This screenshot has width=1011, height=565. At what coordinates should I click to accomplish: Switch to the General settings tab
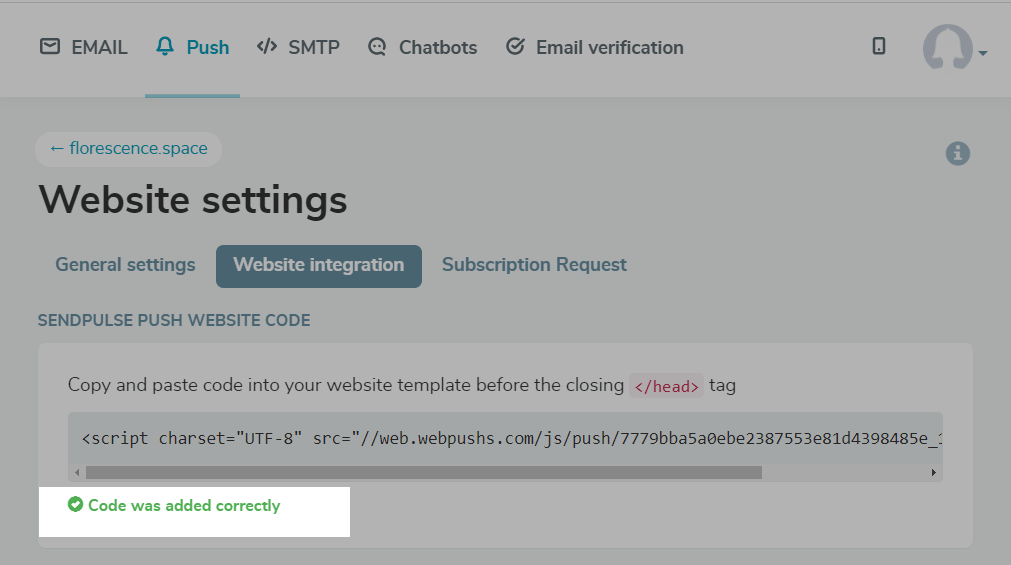click(125, 265)
